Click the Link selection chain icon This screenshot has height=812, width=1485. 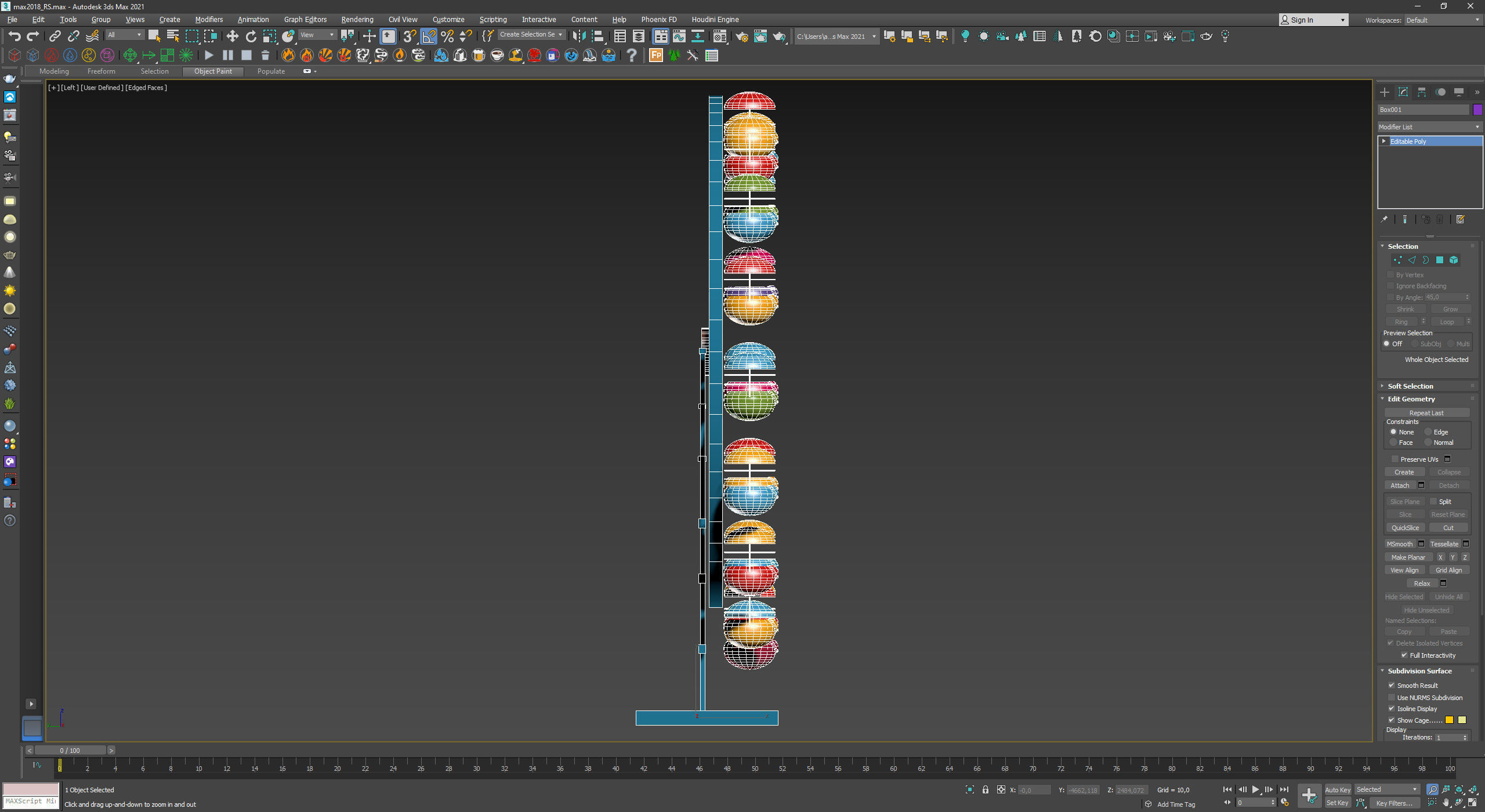pos(55,37)
